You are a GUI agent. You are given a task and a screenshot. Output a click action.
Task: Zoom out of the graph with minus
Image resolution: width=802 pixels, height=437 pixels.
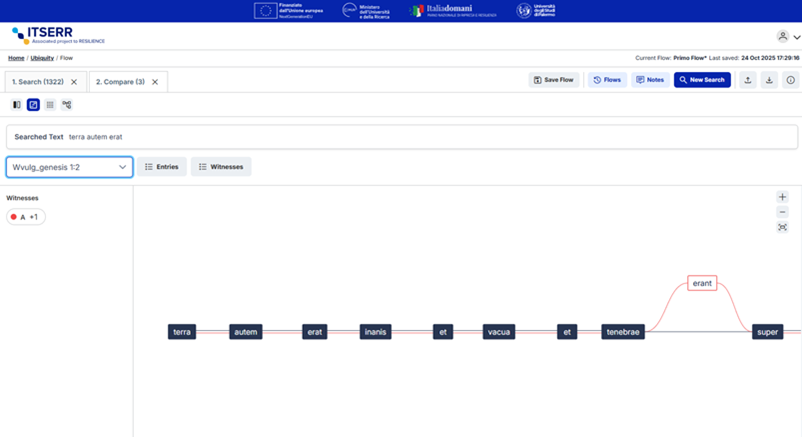(x=782, y=212)
